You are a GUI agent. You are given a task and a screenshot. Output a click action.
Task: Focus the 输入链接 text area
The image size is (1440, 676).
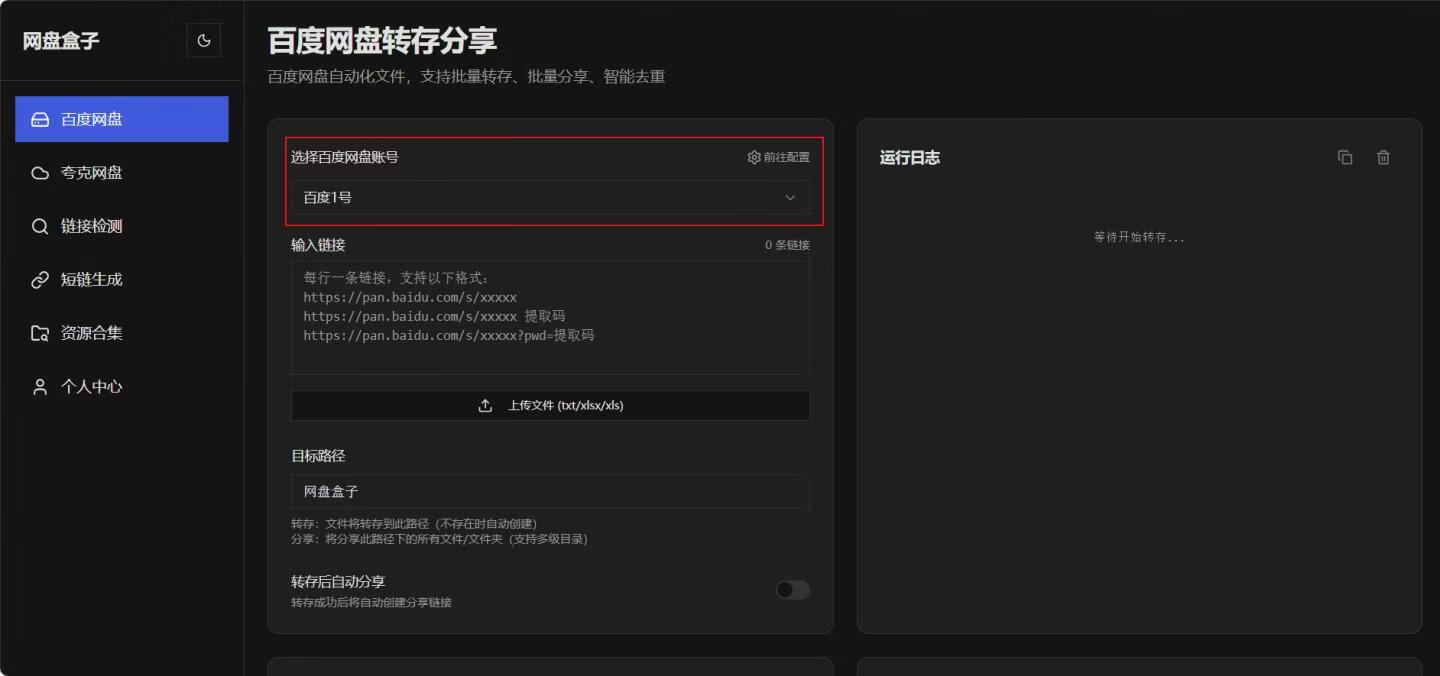click(x=550, y=318)
